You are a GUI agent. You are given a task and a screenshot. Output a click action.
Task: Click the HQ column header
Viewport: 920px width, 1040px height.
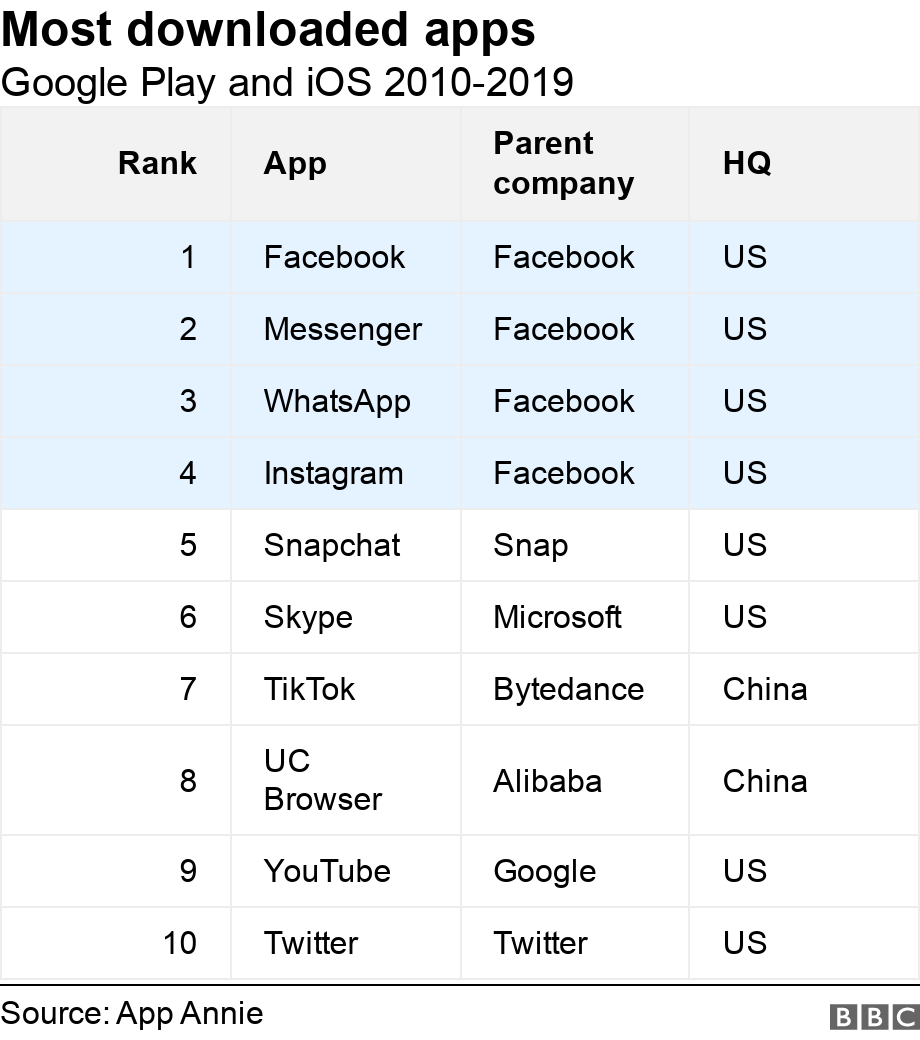pyautogui.click(x=747, y=164)
